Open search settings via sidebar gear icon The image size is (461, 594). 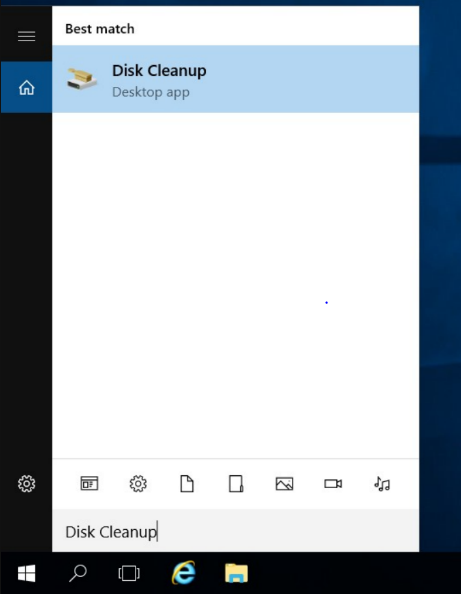click(27, 484)
